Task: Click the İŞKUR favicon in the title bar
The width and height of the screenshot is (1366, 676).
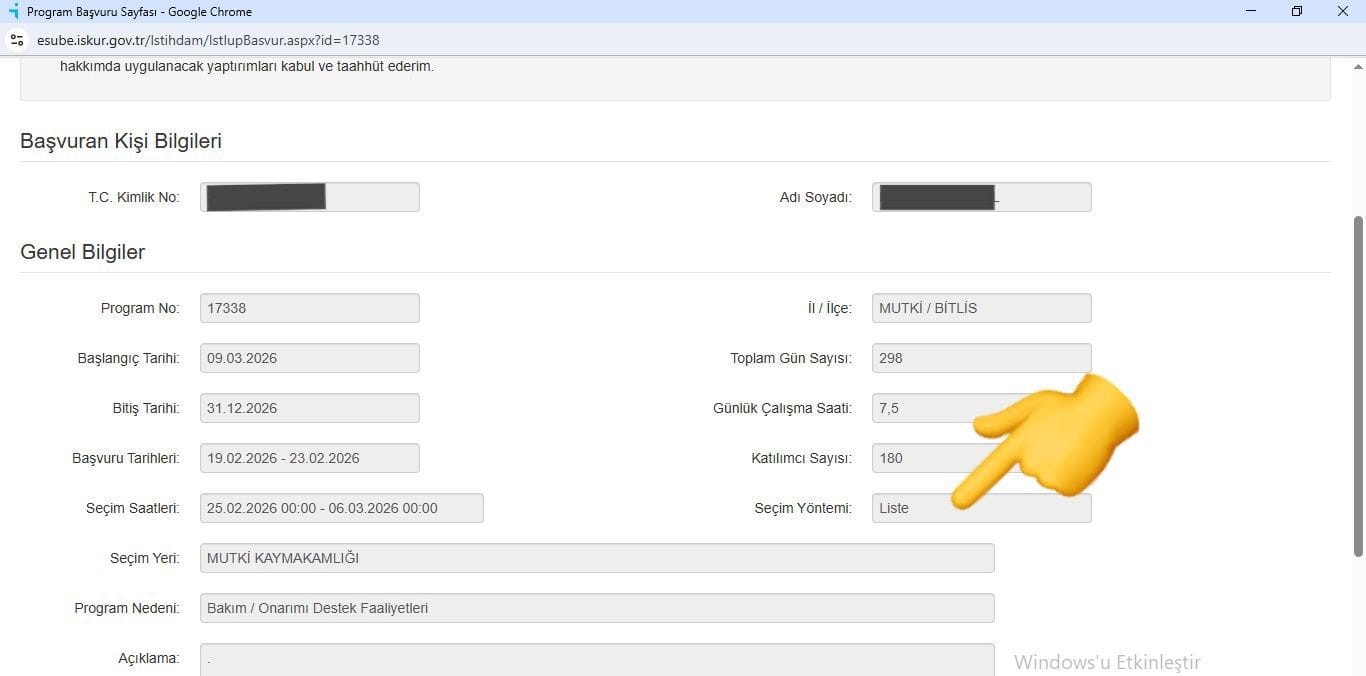Action: tap(13, 12)
